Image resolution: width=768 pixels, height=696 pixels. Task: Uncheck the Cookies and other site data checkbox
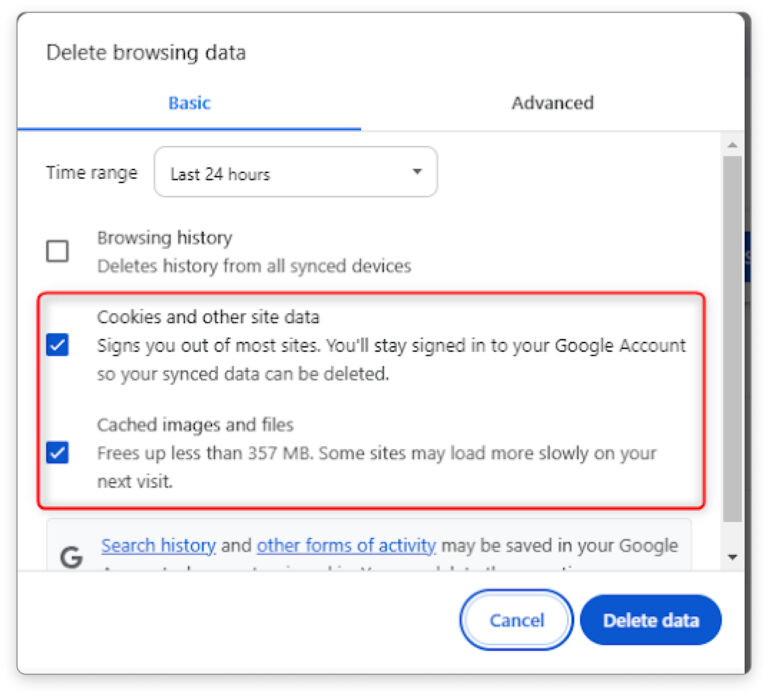[58, 346]
